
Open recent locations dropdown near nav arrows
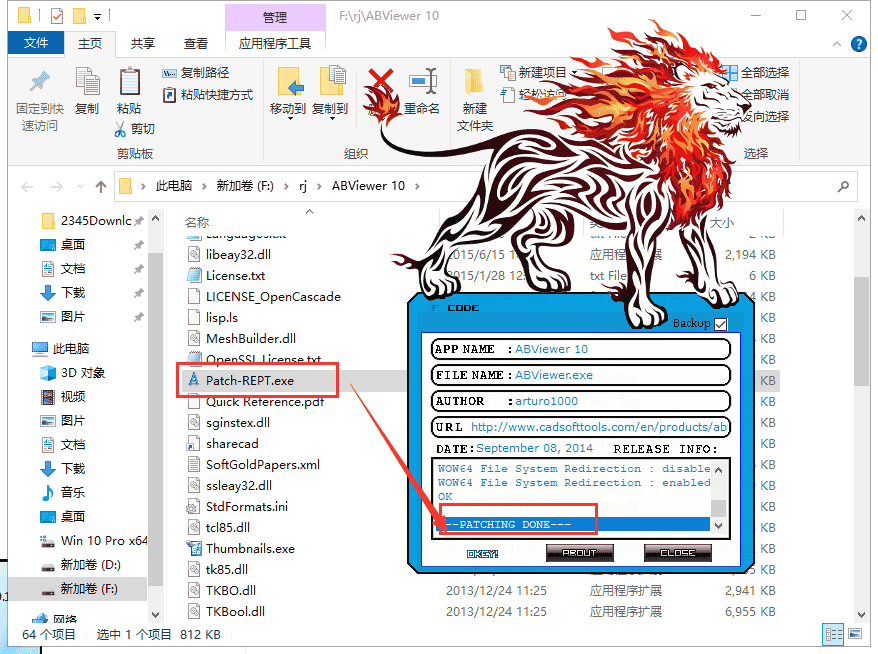(80, 186)
